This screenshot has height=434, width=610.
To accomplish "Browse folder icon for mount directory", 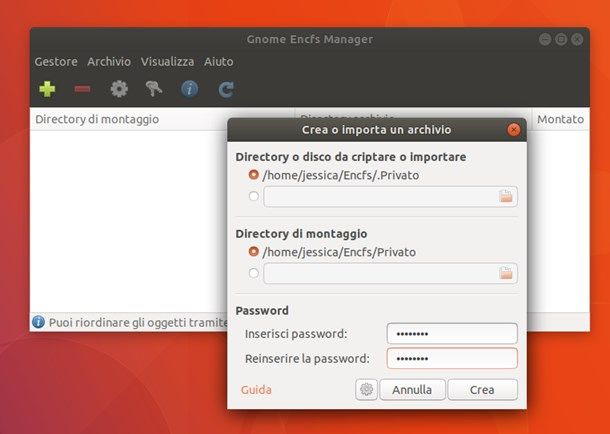I will [x=506, y=273].
